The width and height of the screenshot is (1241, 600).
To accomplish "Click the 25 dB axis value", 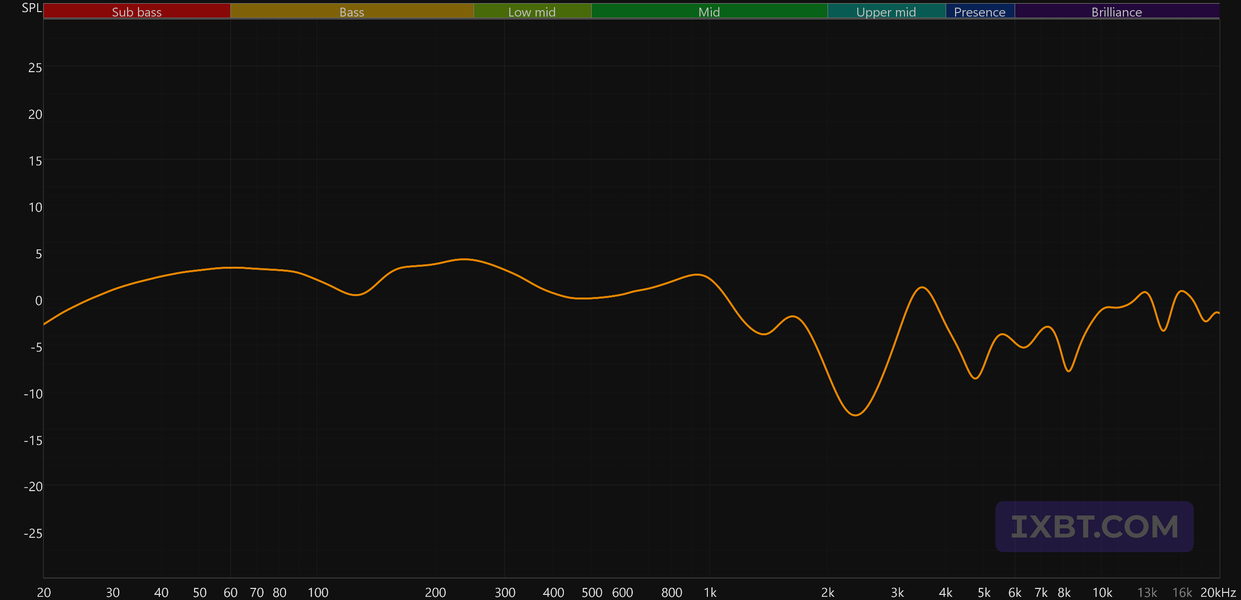I will coord(35,68).
